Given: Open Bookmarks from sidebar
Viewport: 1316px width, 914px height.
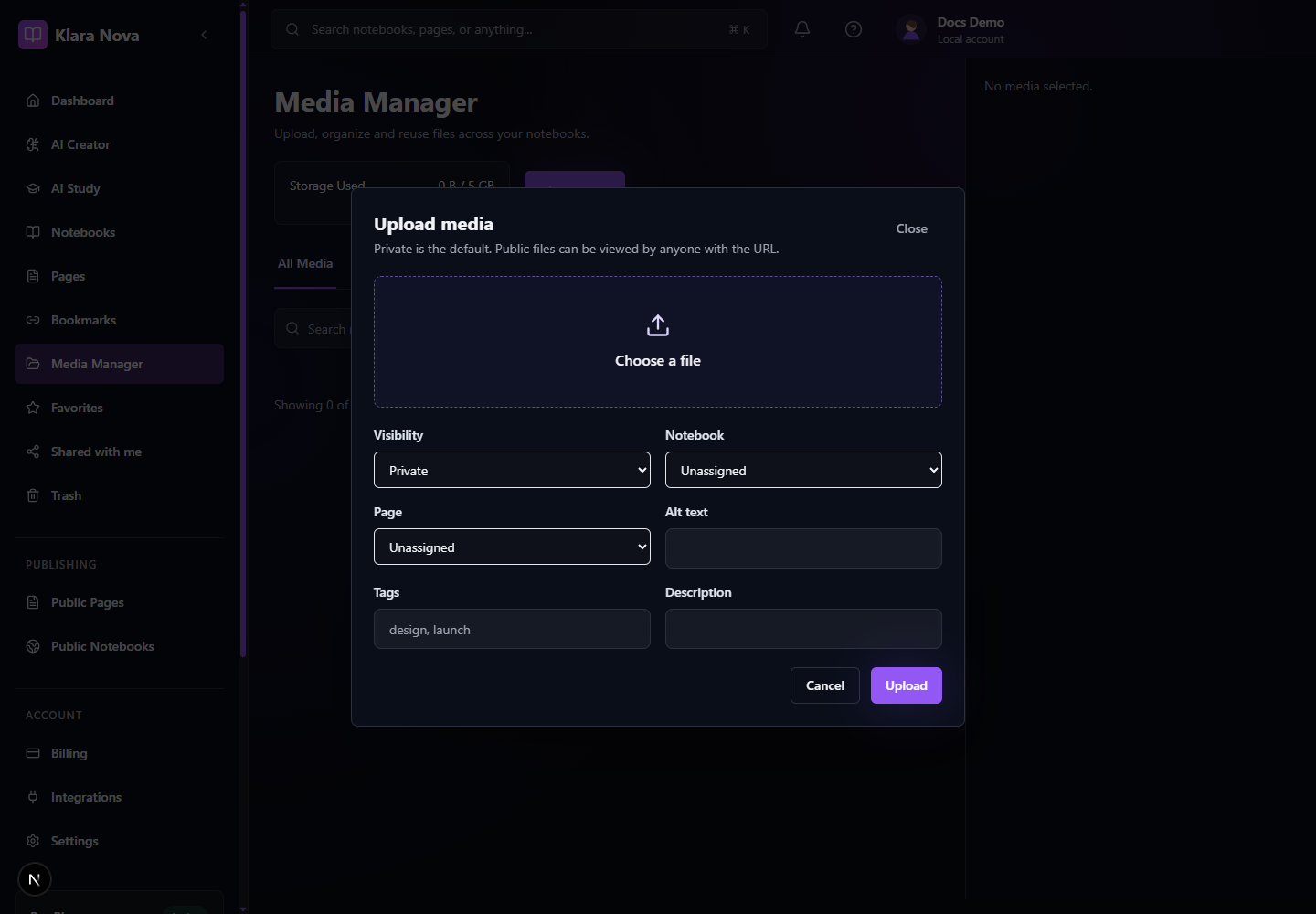Looking at the screenshot, I should (x=119, y=320).
